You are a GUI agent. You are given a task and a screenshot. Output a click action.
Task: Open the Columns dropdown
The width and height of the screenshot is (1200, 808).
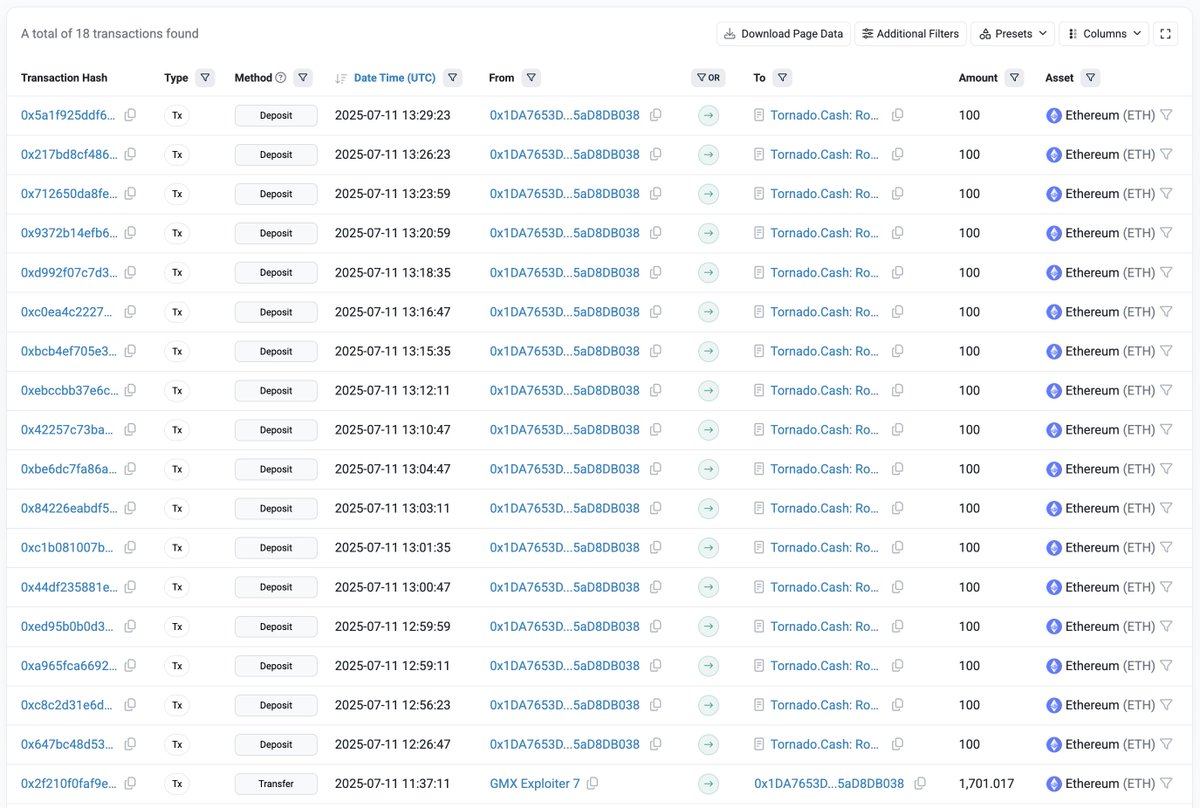(1104, 34)
